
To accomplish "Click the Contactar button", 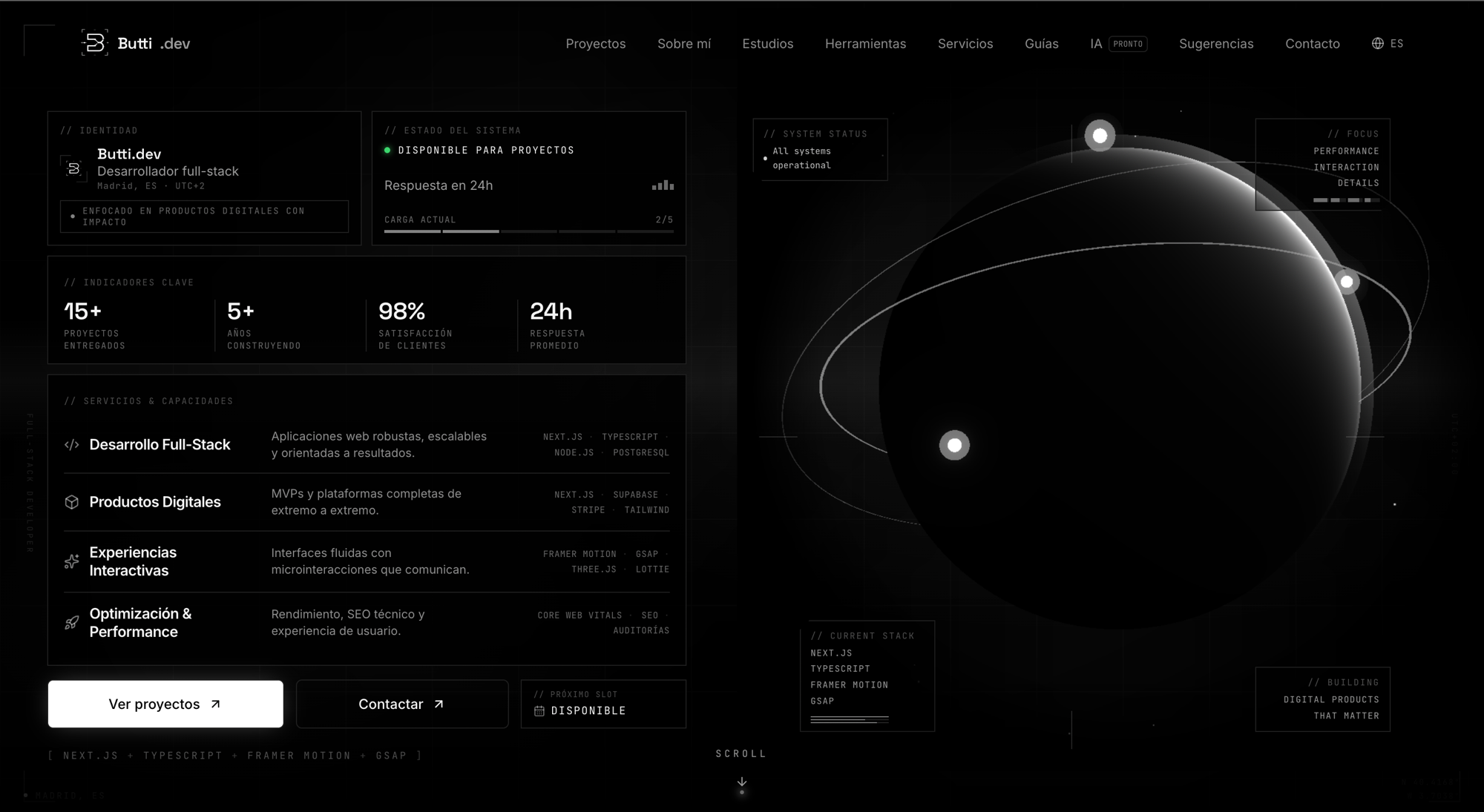I will pyautogui.click(x=402, y=704).
